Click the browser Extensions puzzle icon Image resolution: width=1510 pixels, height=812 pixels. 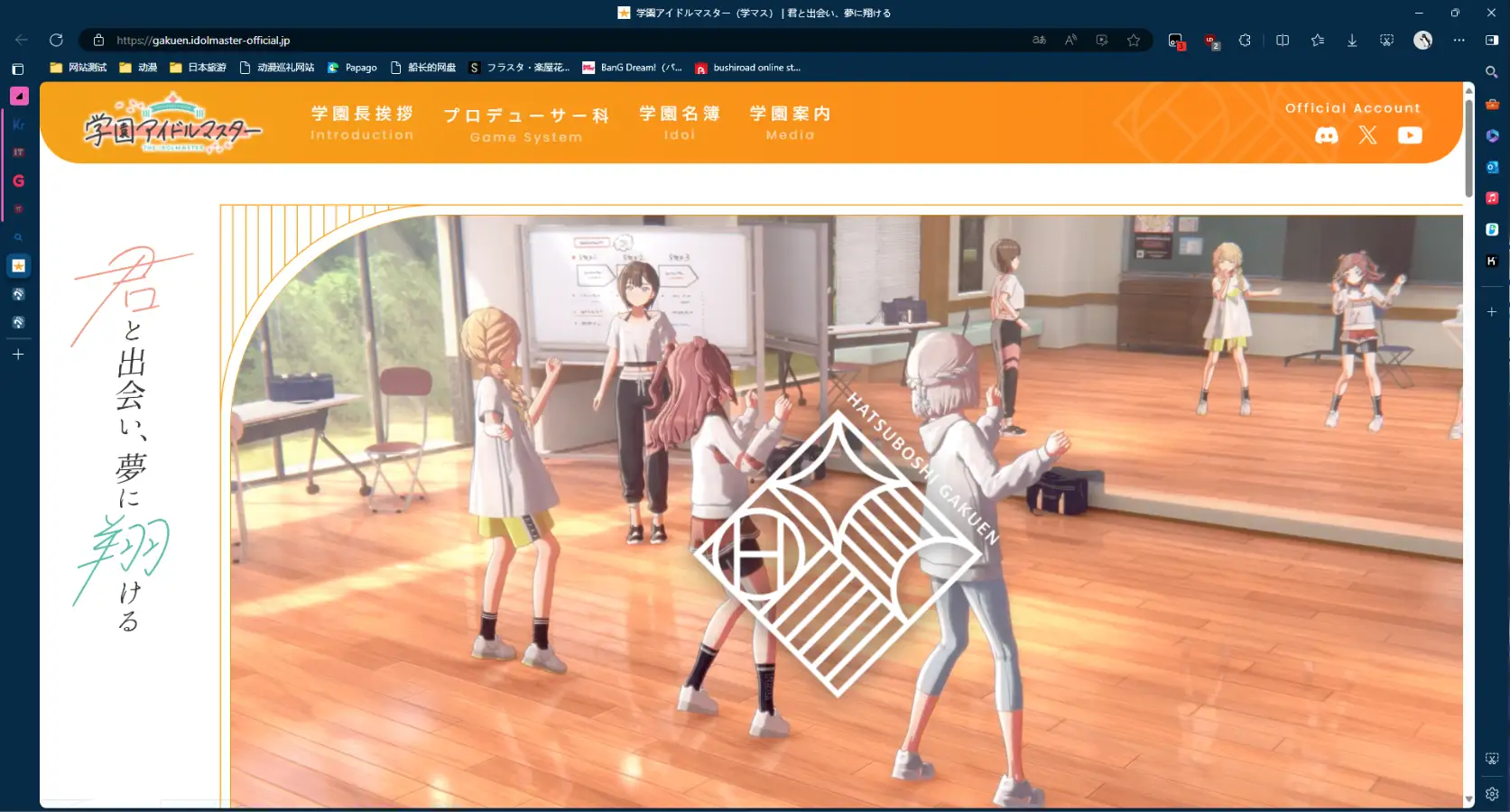pyautogui.click(x=1245, y=41)
